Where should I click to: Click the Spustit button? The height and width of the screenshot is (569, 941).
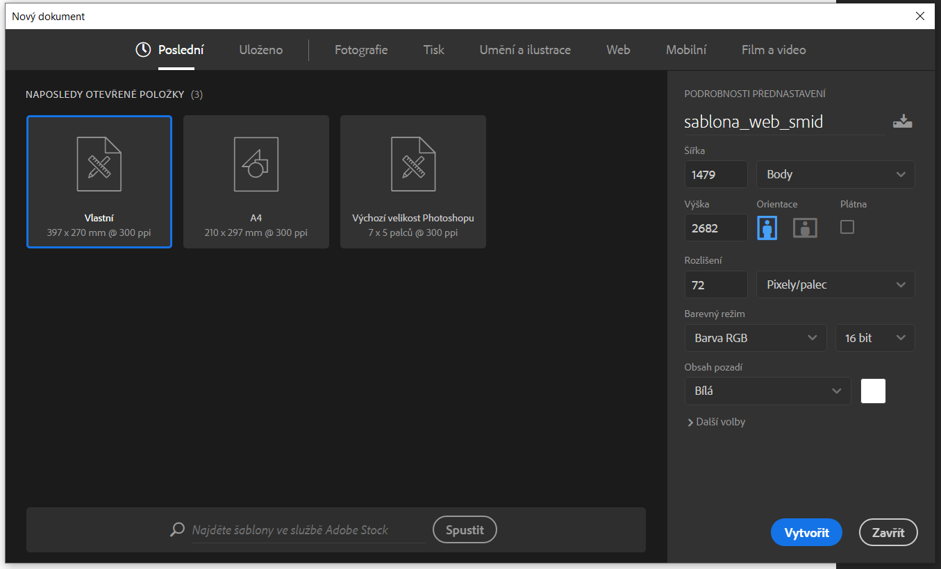point(464,530)
